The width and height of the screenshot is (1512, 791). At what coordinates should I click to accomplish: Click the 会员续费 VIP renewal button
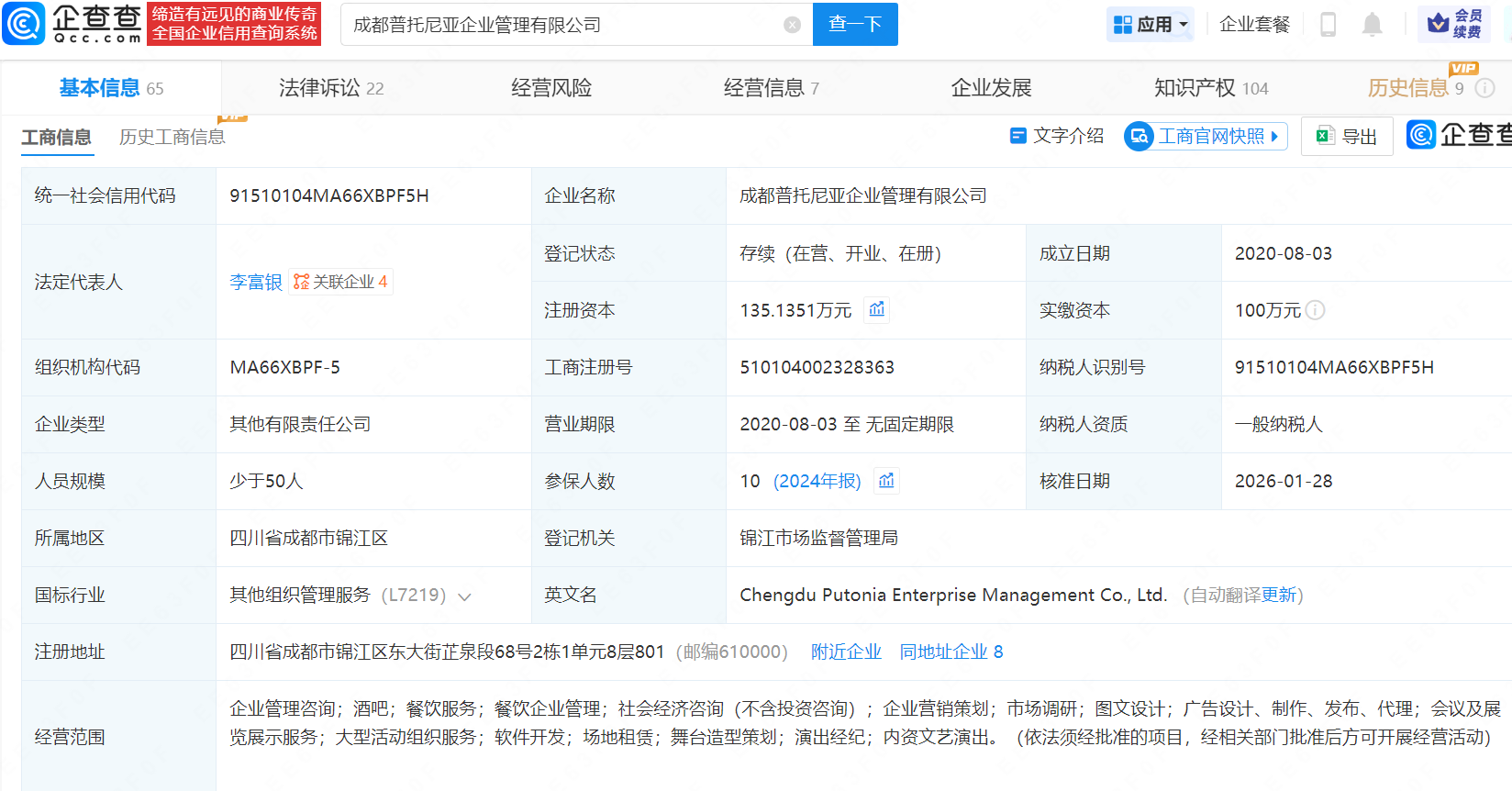pyautogui.click(x=1455, y=24)
